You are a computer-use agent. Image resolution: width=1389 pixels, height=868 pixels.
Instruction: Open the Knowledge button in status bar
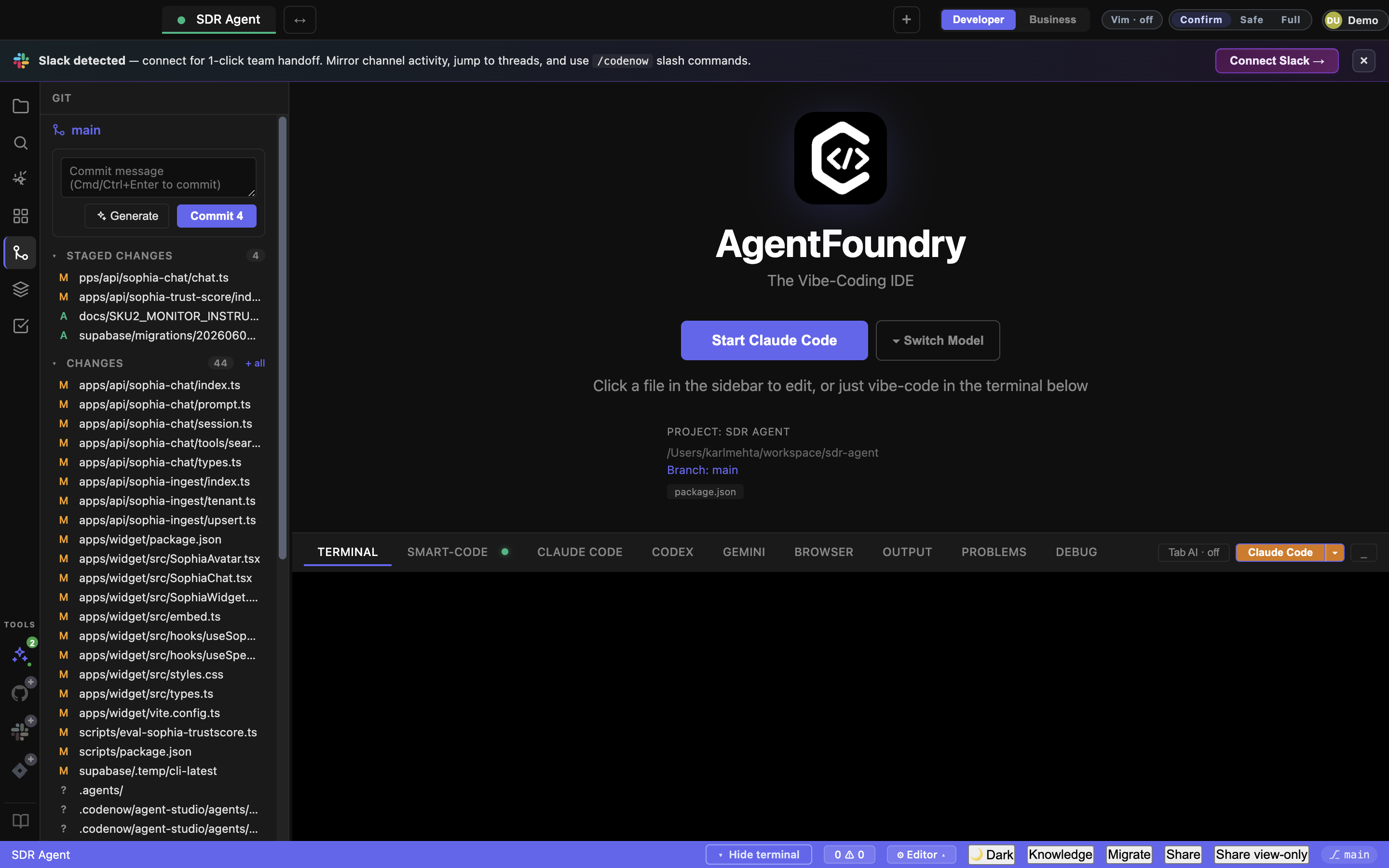1060,855
